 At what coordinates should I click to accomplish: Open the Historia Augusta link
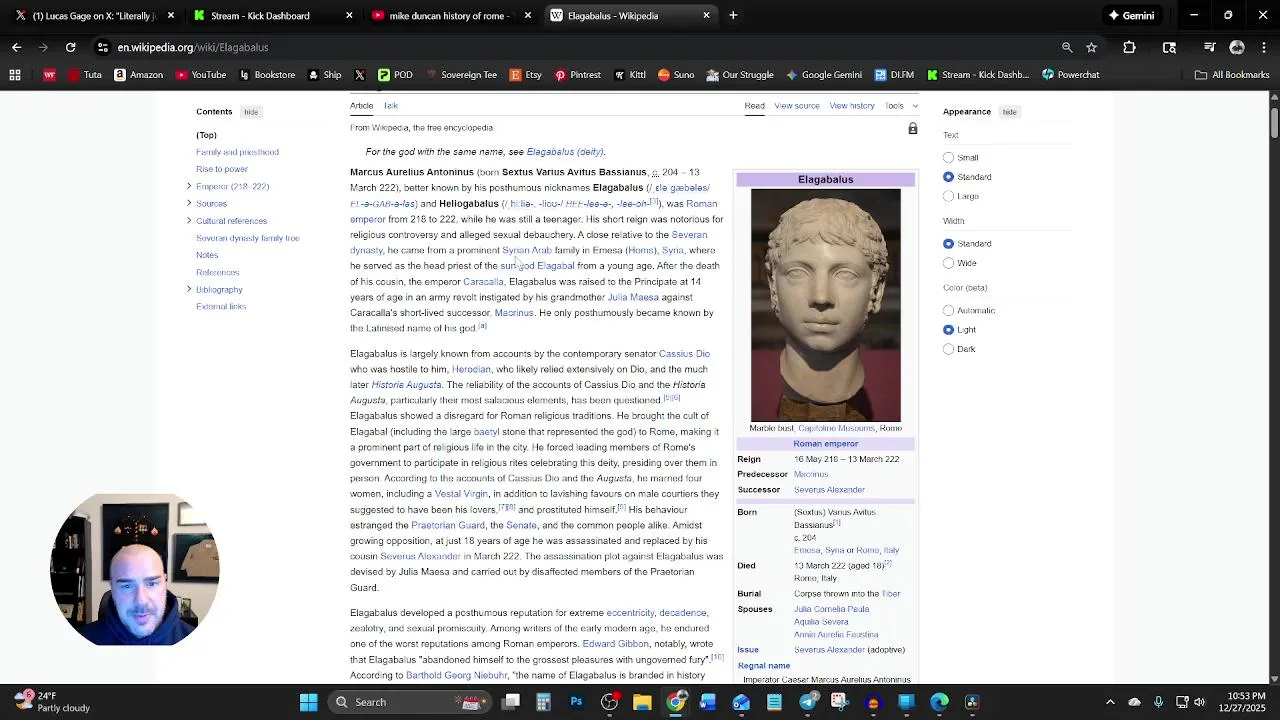pyautogui.click(x=406, y=385)
